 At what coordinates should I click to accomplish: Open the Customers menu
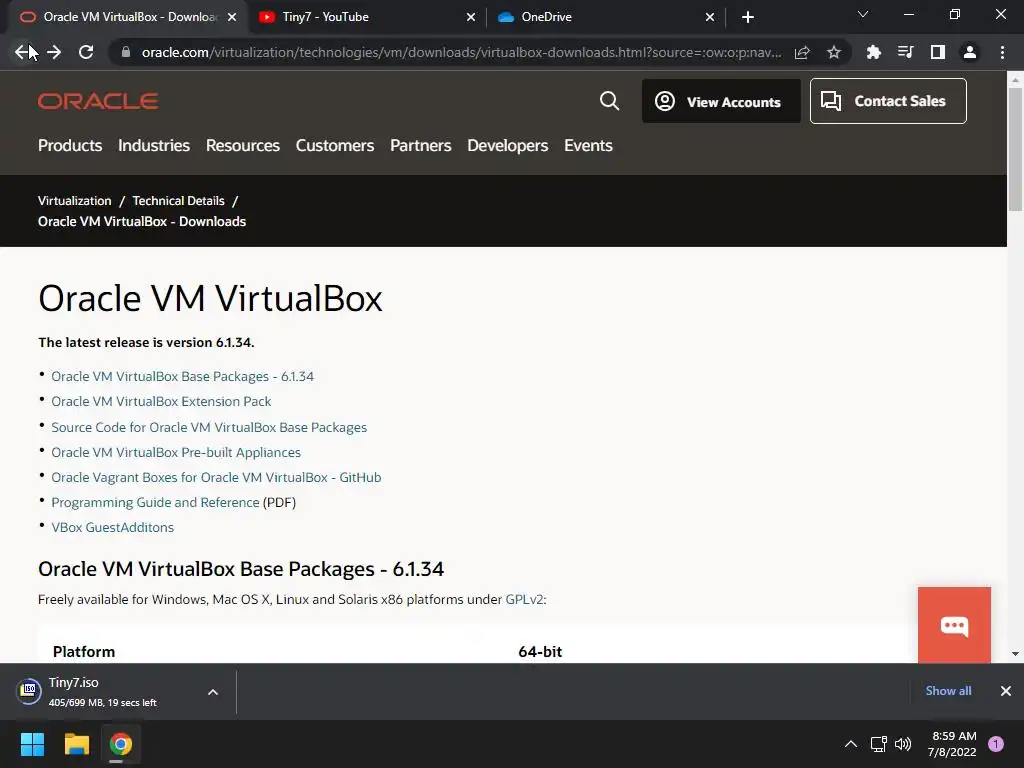(x=335, y=146)
